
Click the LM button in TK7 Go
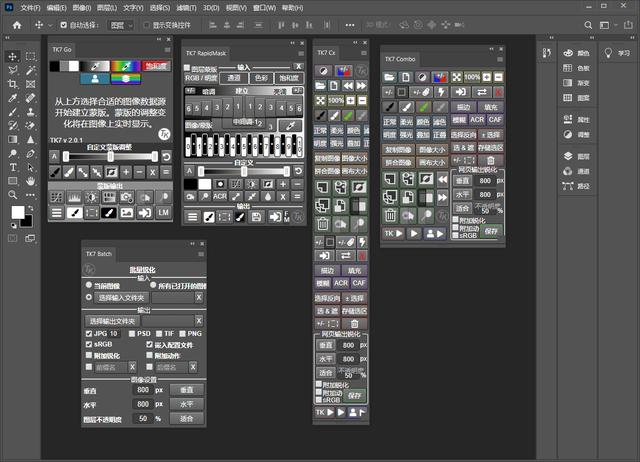pos(164,213)
